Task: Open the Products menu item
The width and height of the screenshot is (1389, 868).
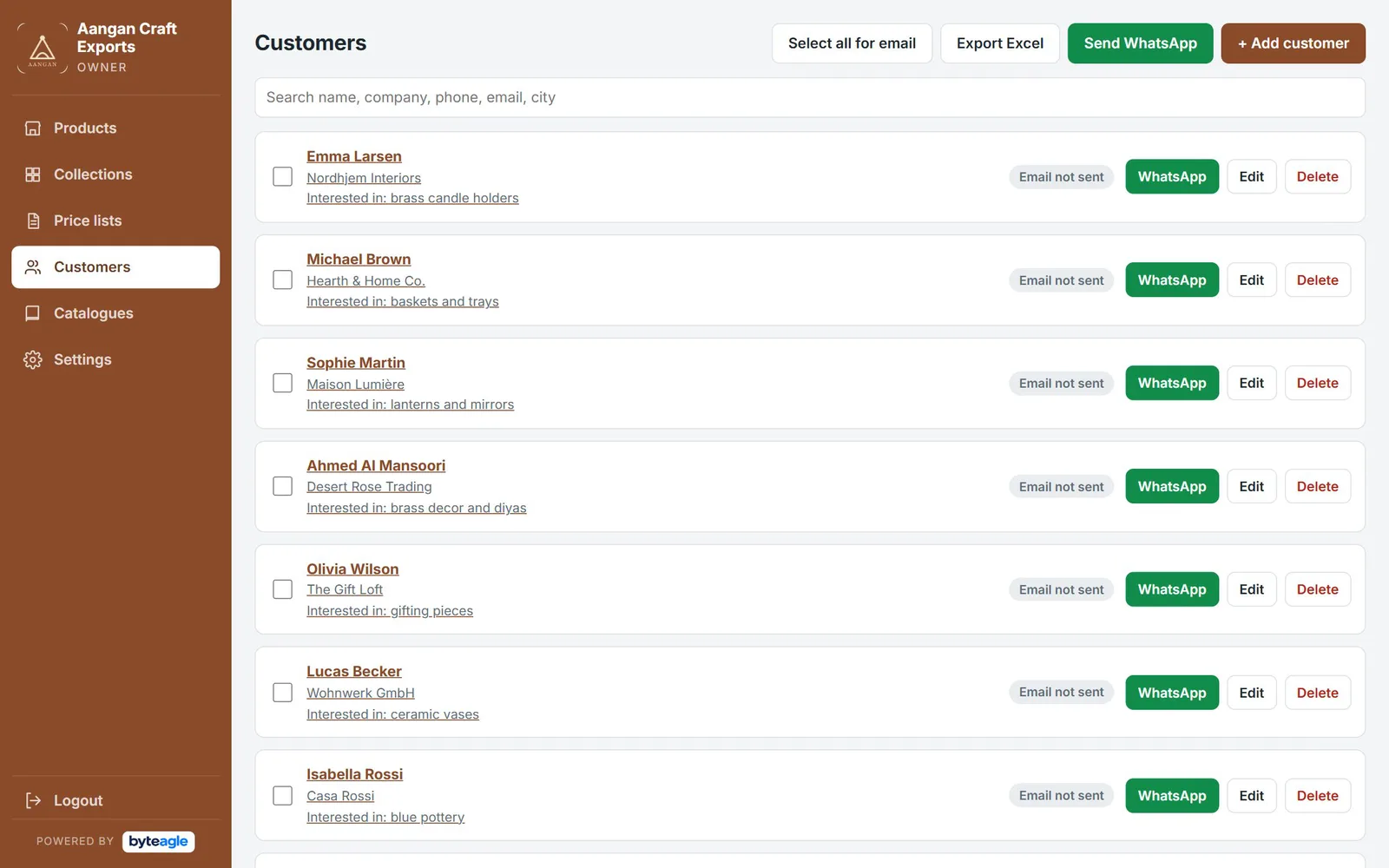Action: point(115,128)
